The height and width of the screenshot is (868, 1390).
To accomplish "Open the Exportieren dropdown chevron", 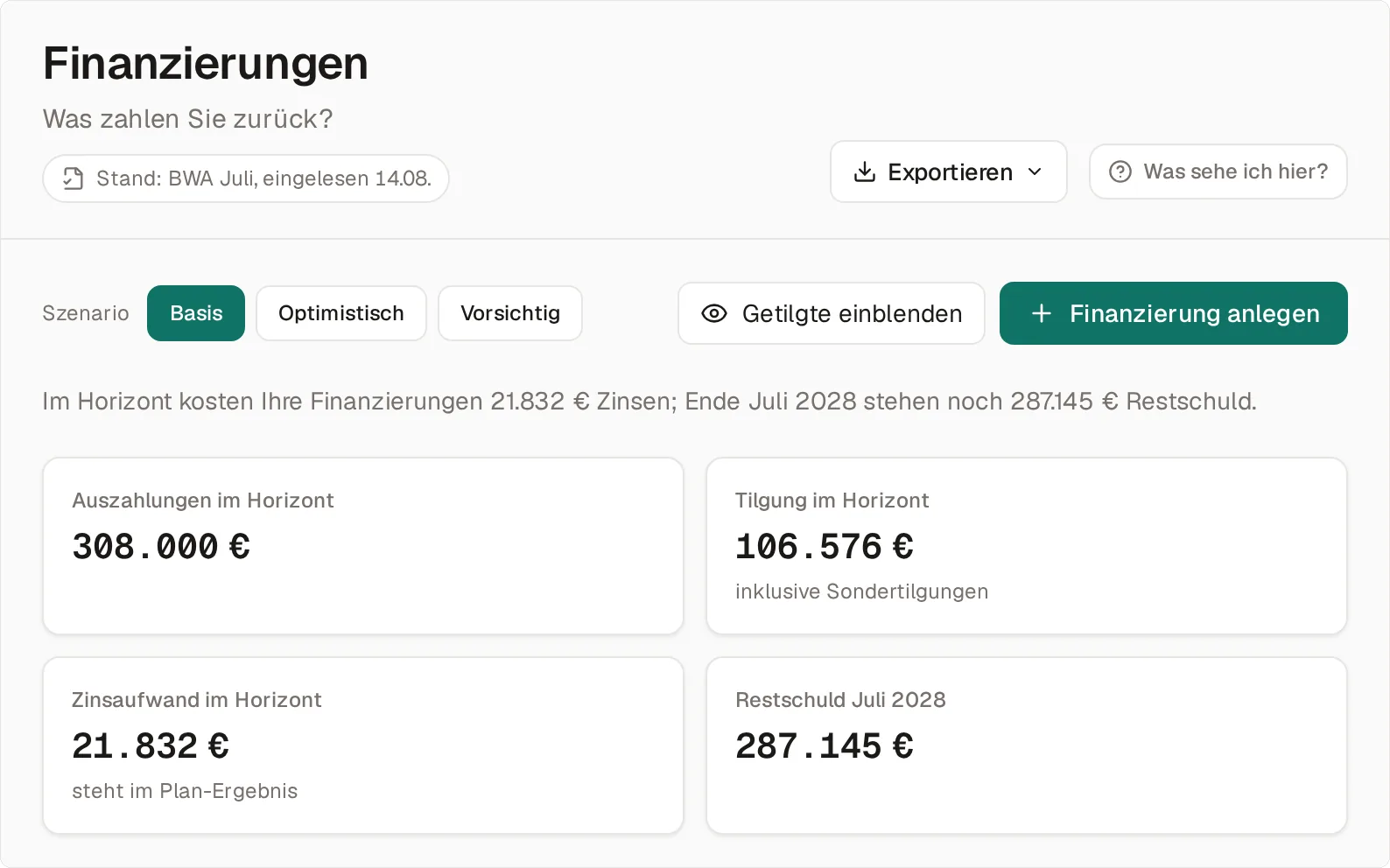I will pos(1035,171).
